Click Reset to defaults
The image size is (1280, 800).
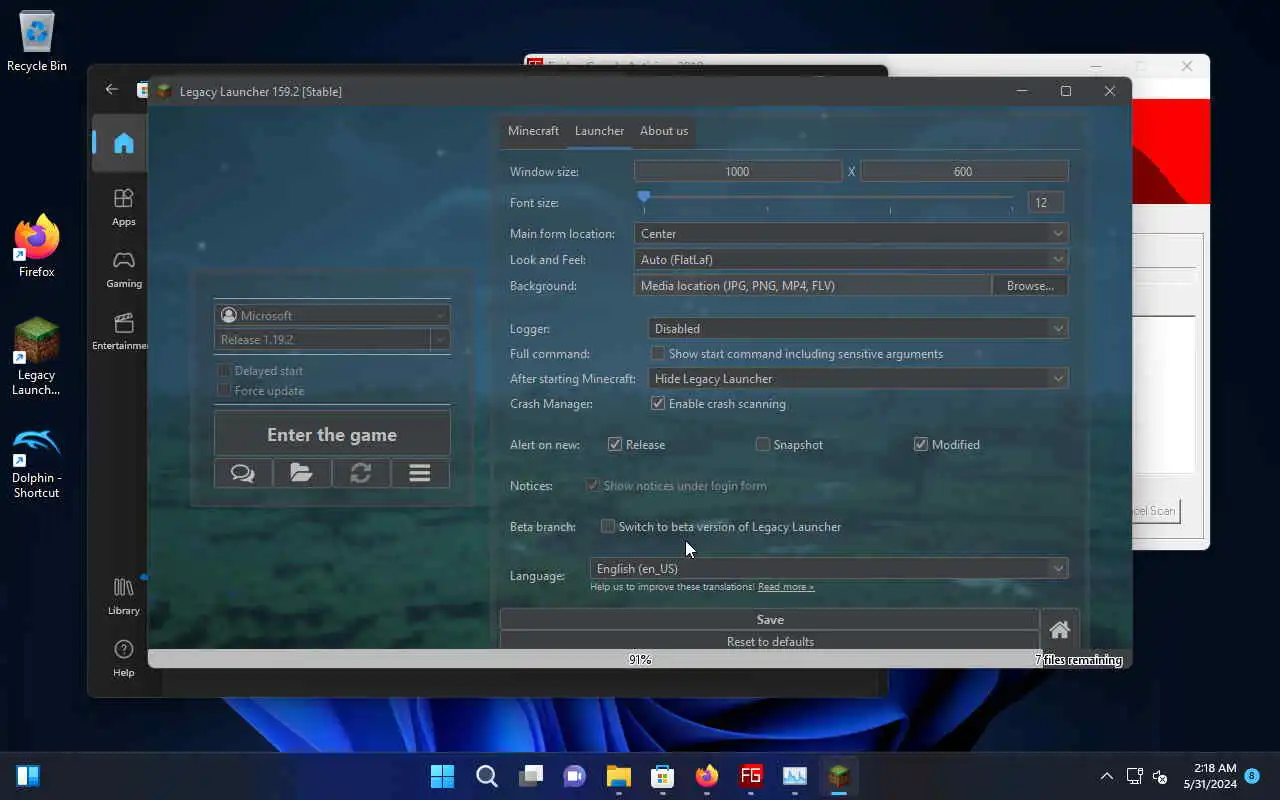770,641
